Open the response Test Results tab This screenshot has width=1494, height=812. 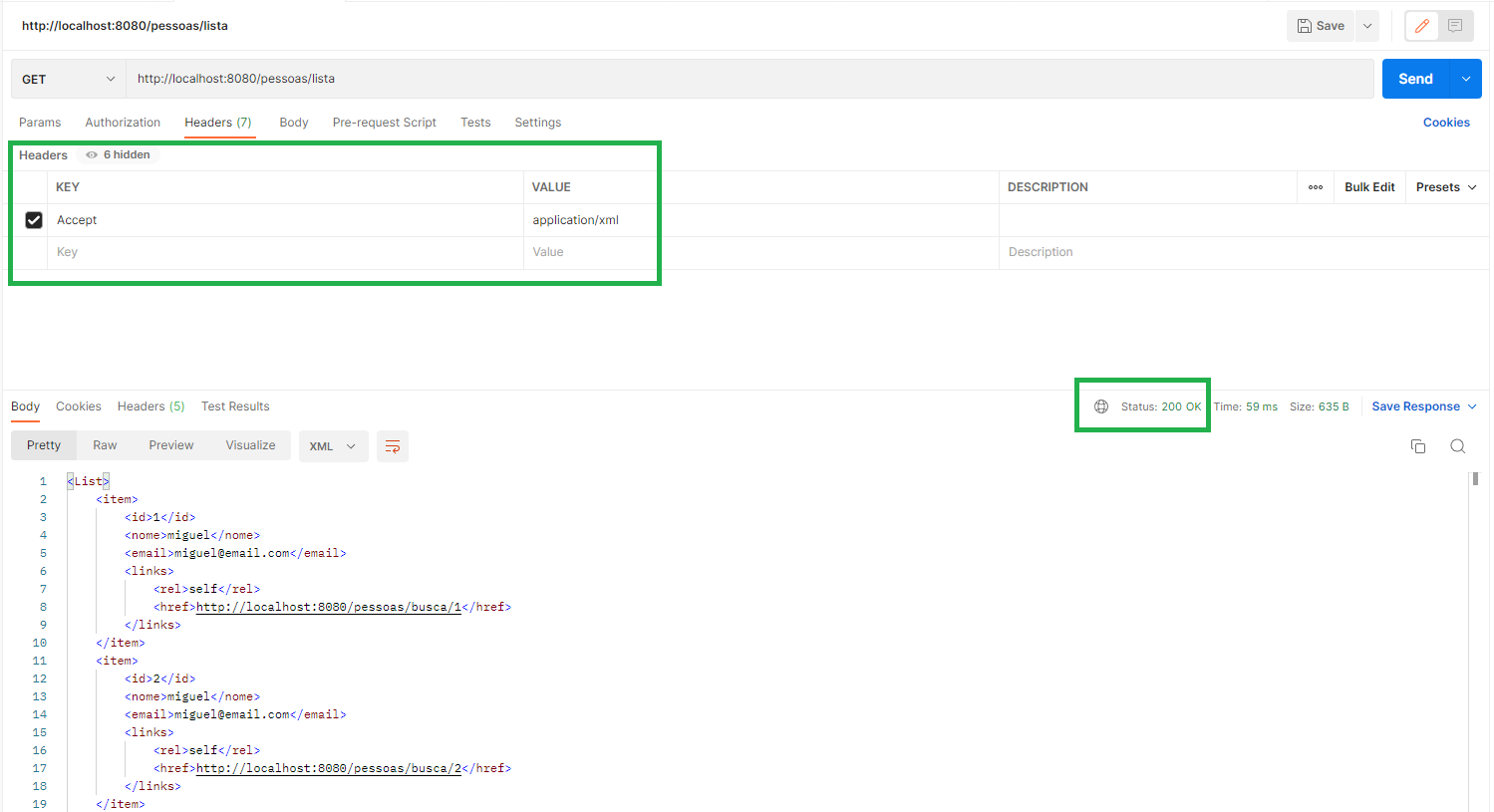235,406
